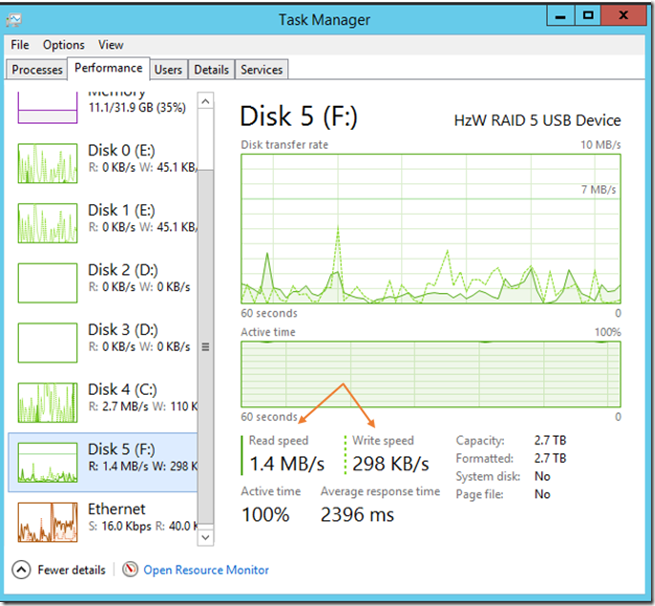Switch to the Performance tab
The width and height of the screenshot is (655, 606).
(108, 68)
